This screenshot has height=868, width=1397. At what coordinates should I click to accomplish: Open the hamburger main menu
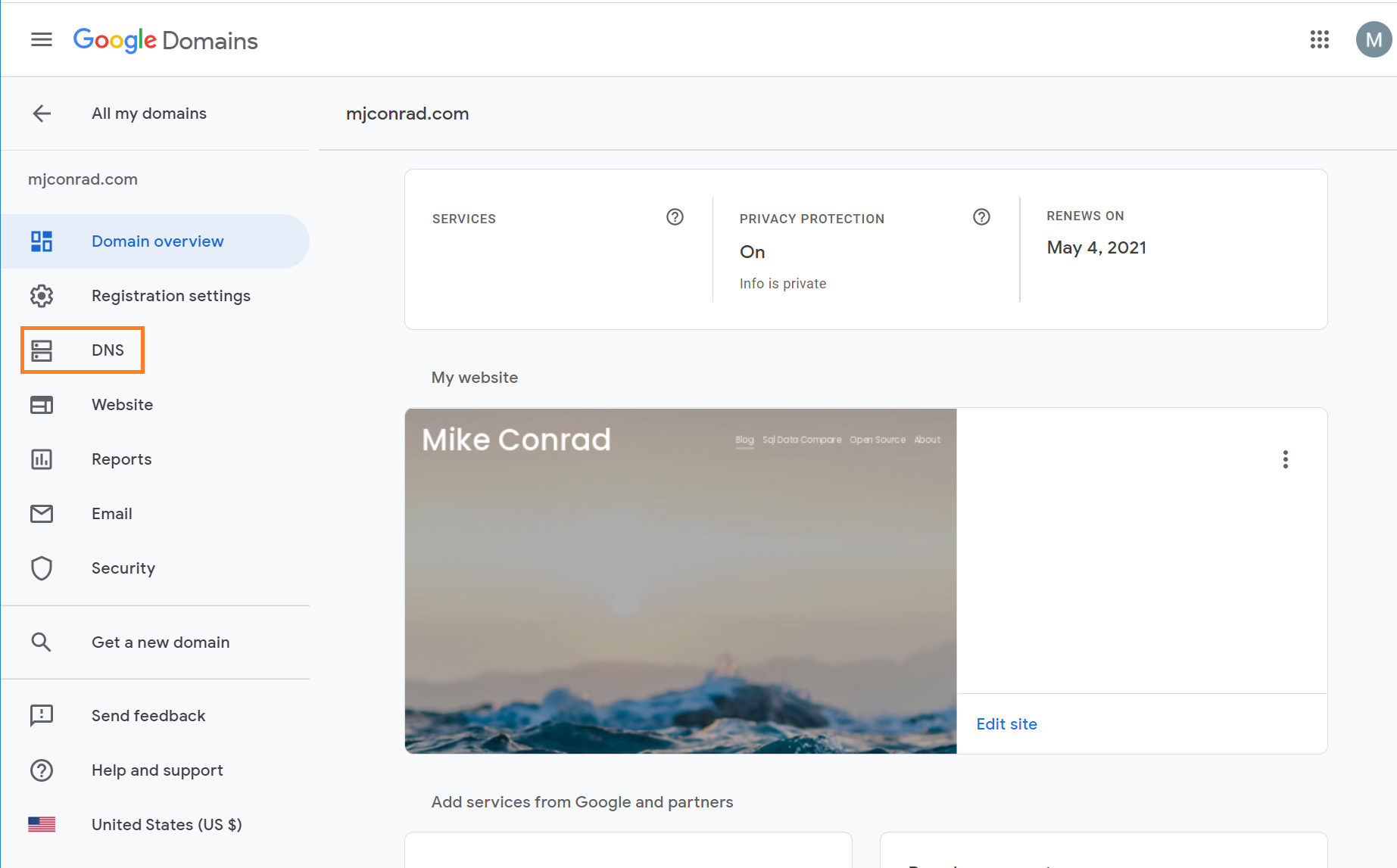(42, 39)
